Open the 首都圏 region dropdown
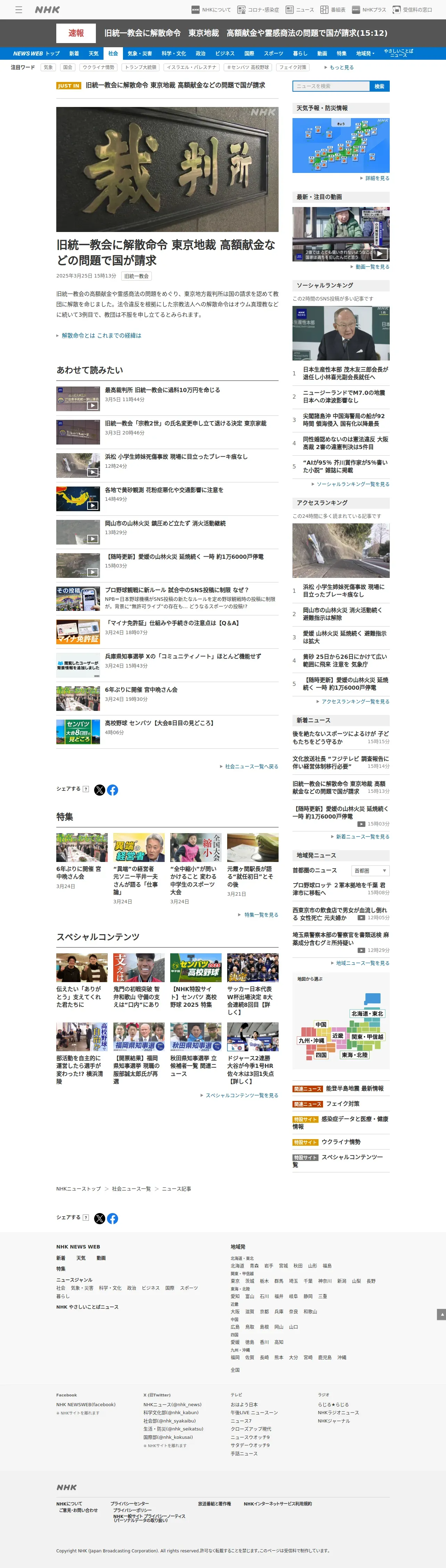This screenshot has height=1568, width=446. pos(370,870)
